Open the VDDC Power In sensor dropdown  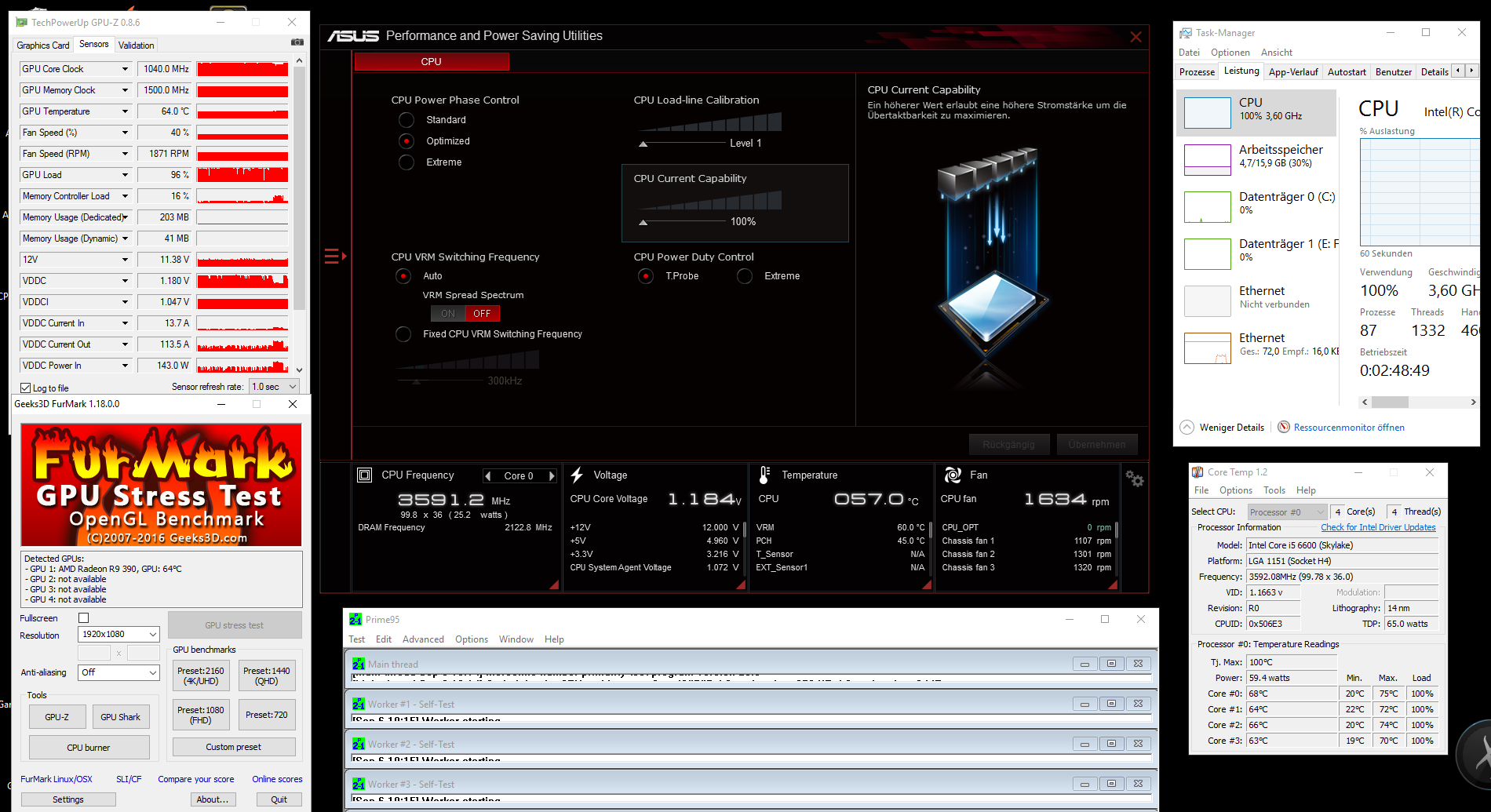pos(125,366)
